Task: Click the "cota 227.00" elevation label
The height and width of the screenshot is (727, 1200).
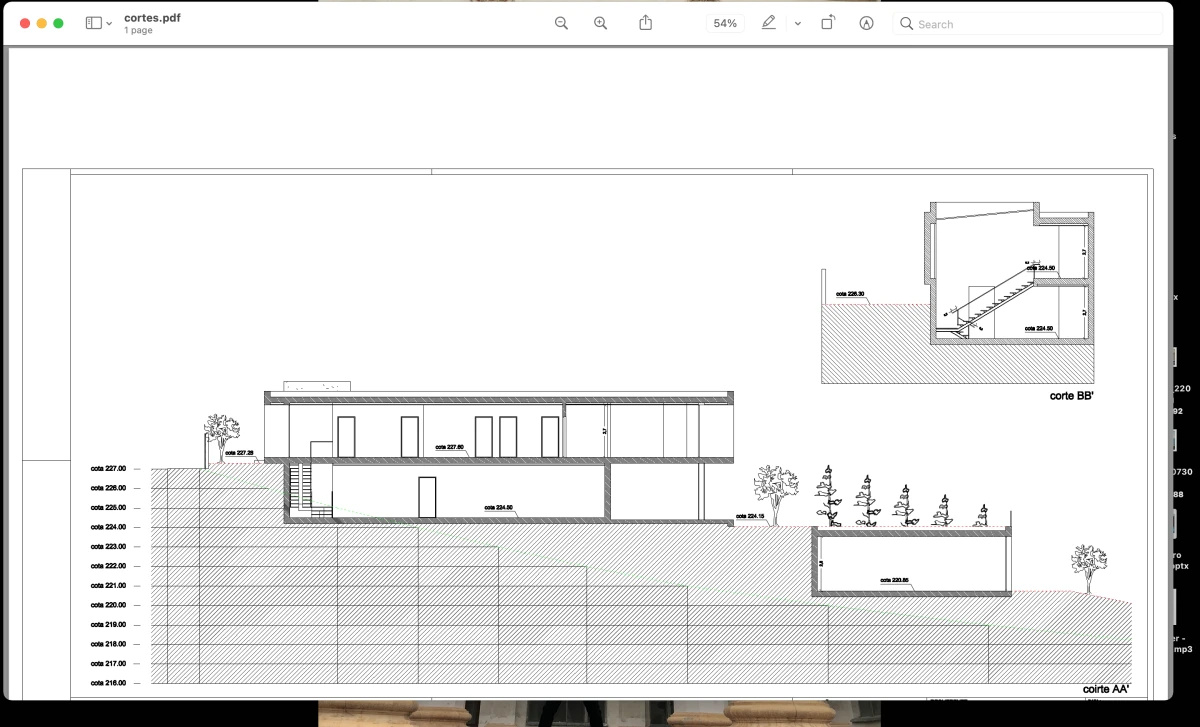Action: pos(108,469)
